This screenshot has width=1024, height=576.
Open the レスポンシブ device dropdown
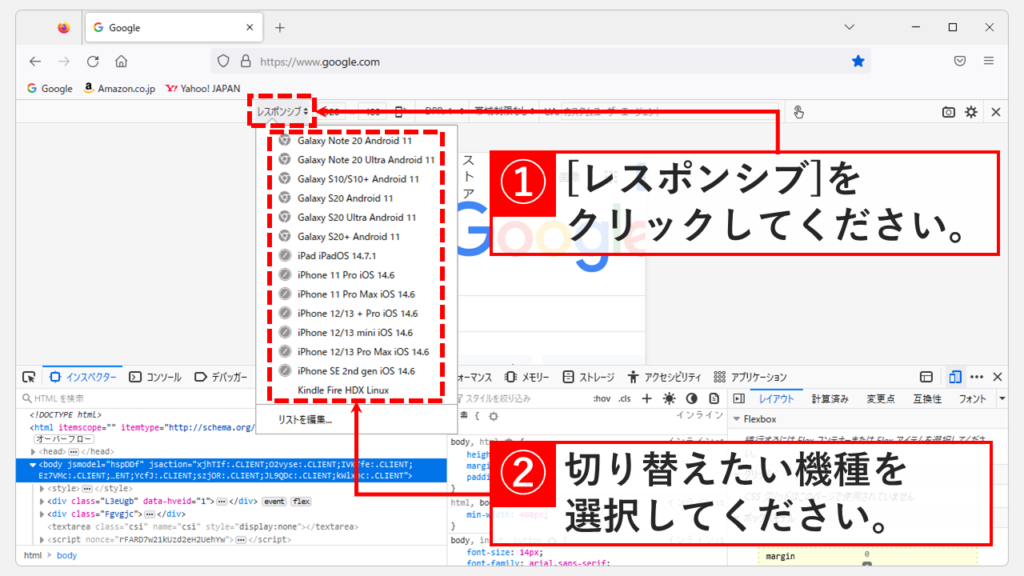point(282,112)
